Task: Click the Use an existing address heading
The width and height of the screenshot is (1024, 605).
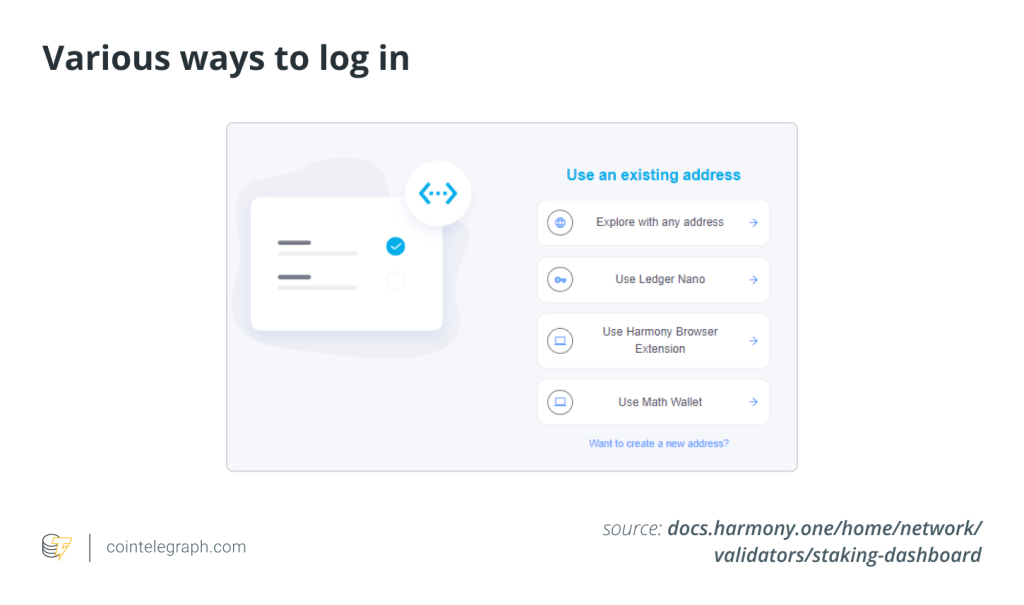Action: [653, 175]
